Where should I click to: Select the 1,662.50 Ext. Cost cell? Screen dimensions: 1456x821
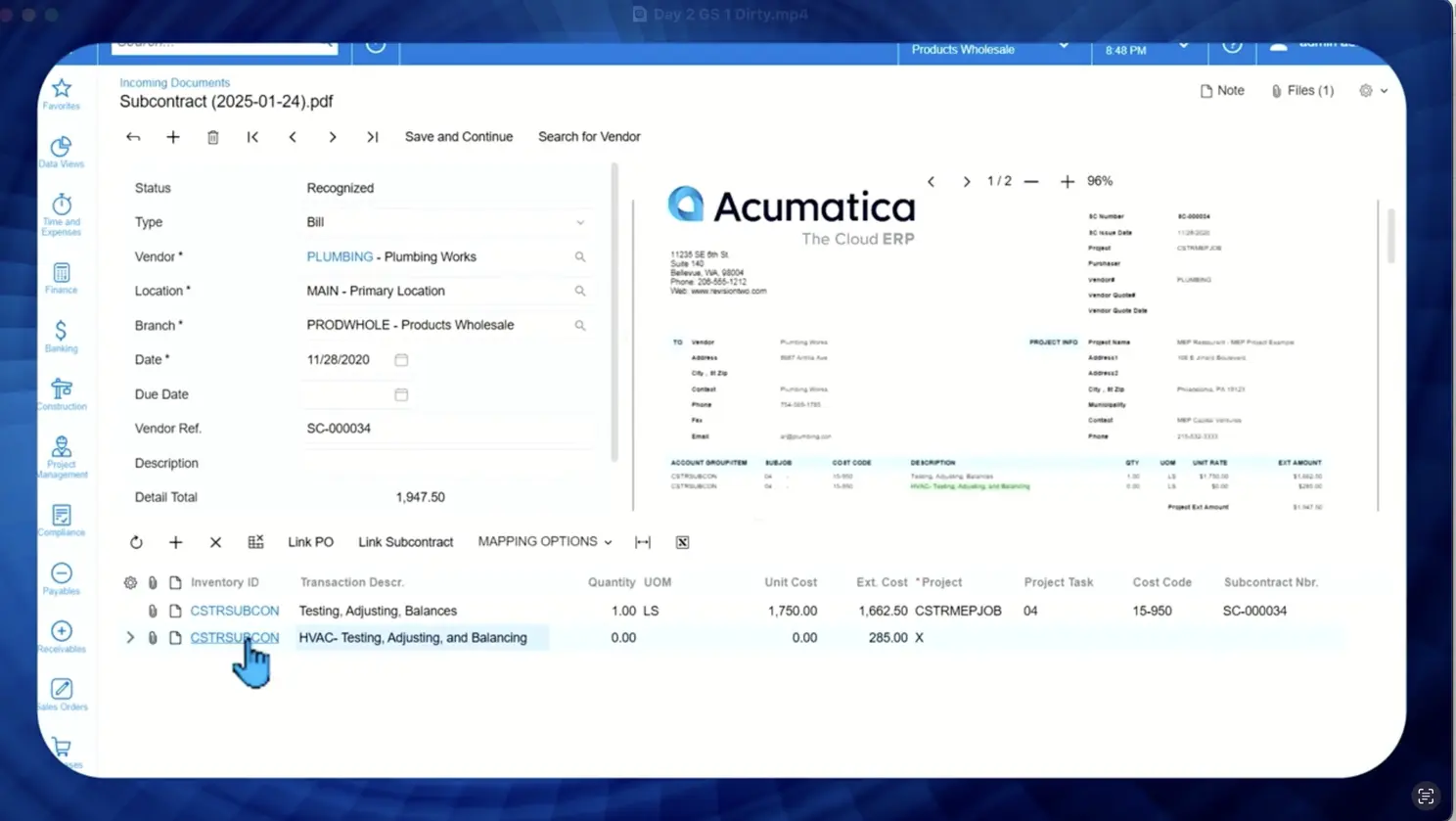pos(883,611)
